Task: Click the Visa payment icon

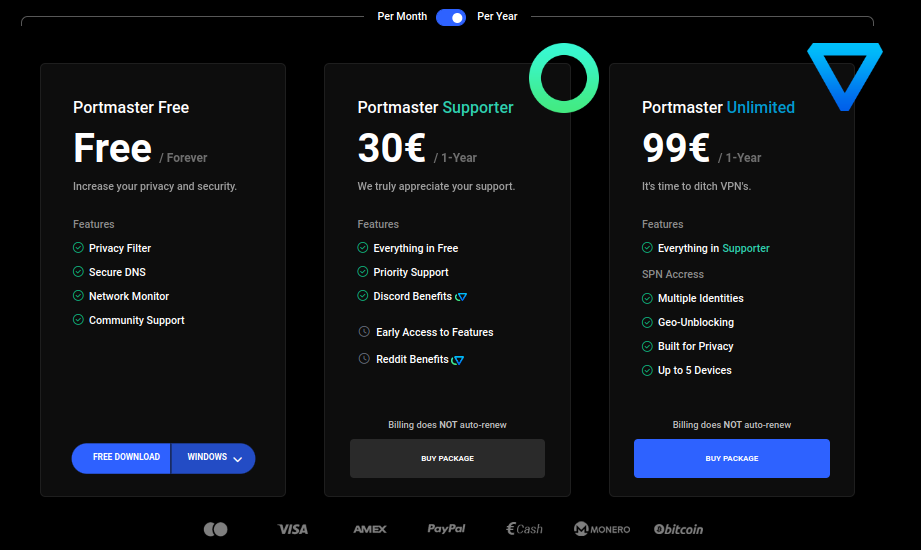Action: pos(293,529)
